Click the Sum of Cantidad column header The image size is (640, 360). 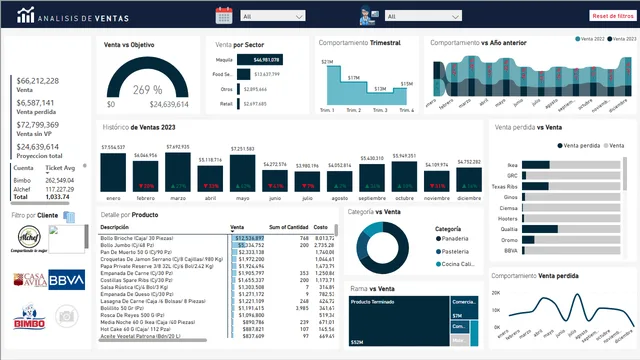pos(289,227)
